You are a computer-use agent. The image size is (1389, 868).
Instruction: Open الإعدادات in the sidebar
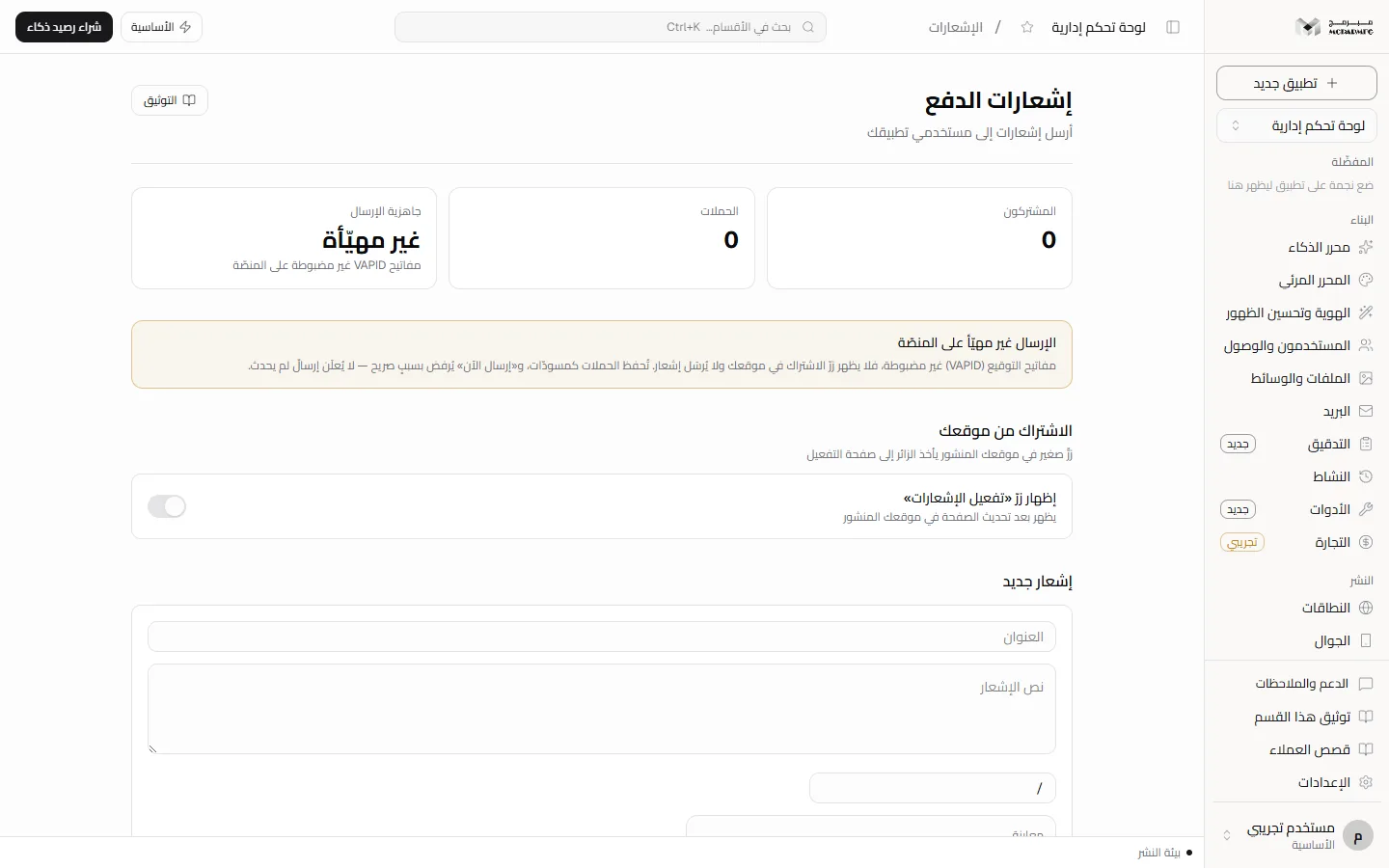pyautogui.click(x=1296, y=782)
